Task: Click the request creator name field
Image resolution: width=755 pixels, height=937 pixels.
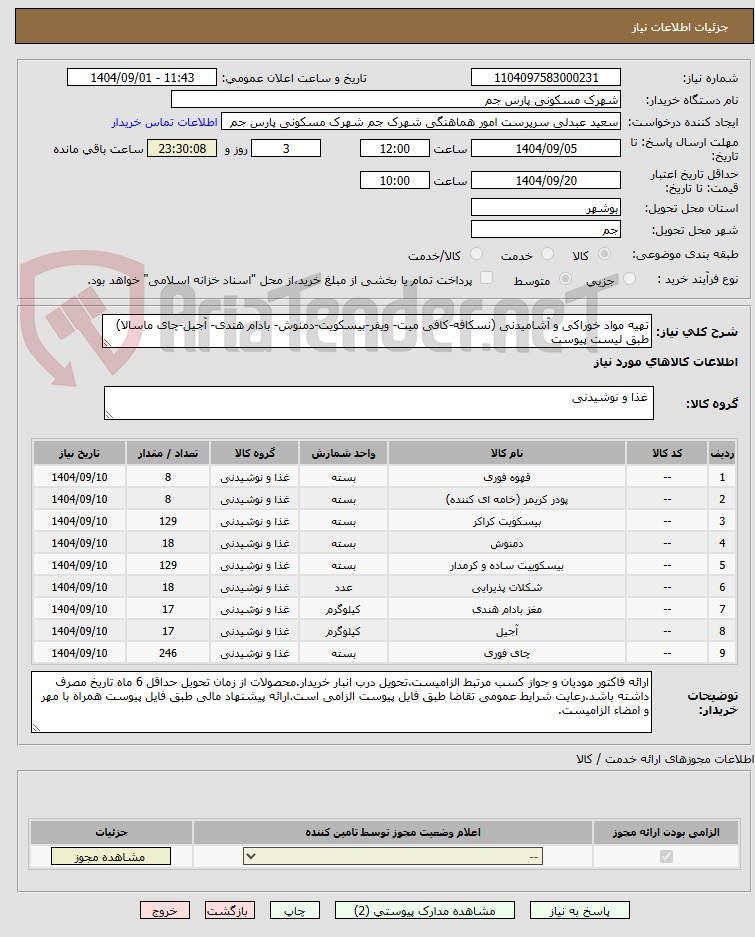Action: pyautogui.click(x=421, y=122)
